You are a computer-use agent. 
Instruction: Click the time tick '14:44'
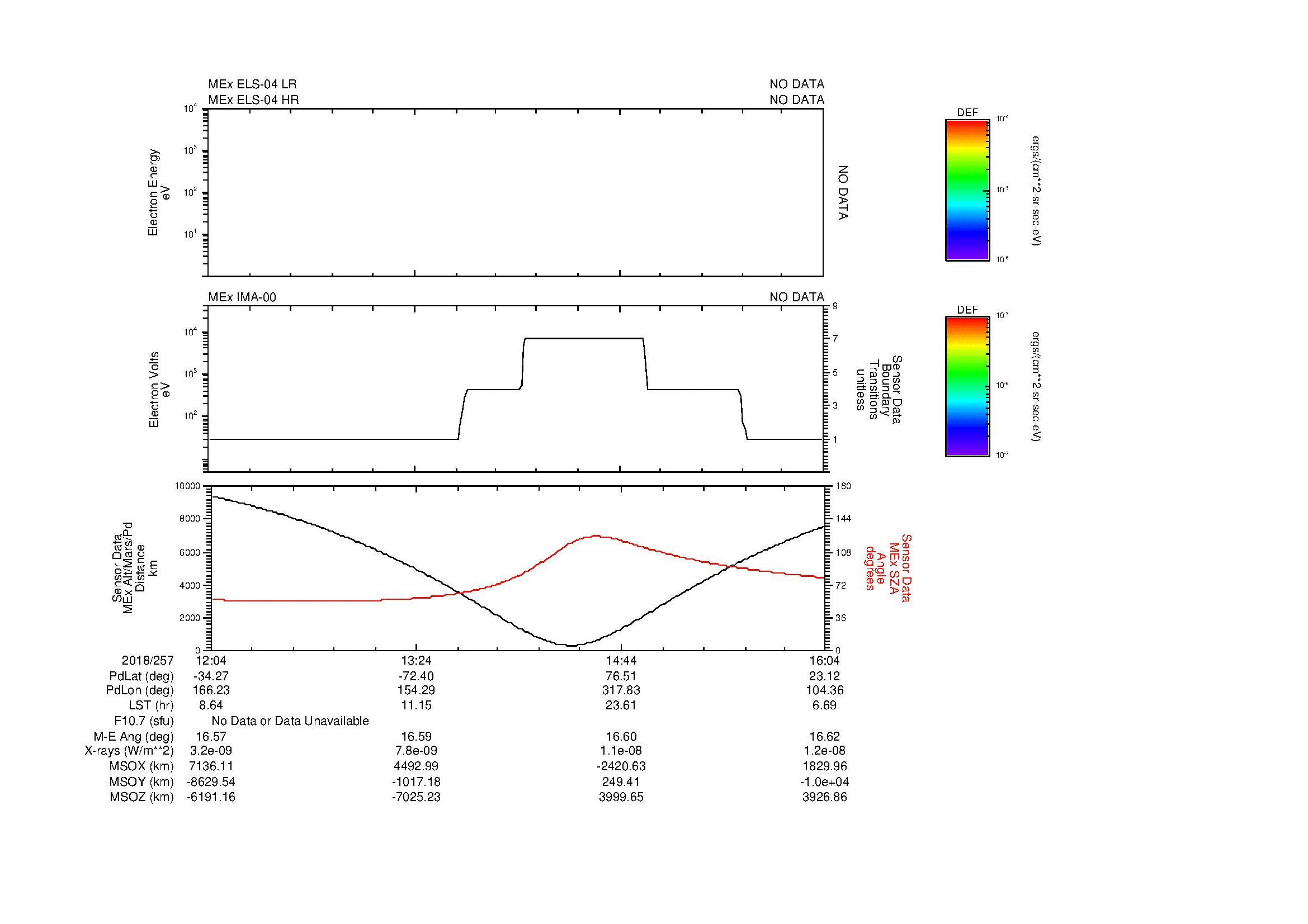tap(621, 660)
